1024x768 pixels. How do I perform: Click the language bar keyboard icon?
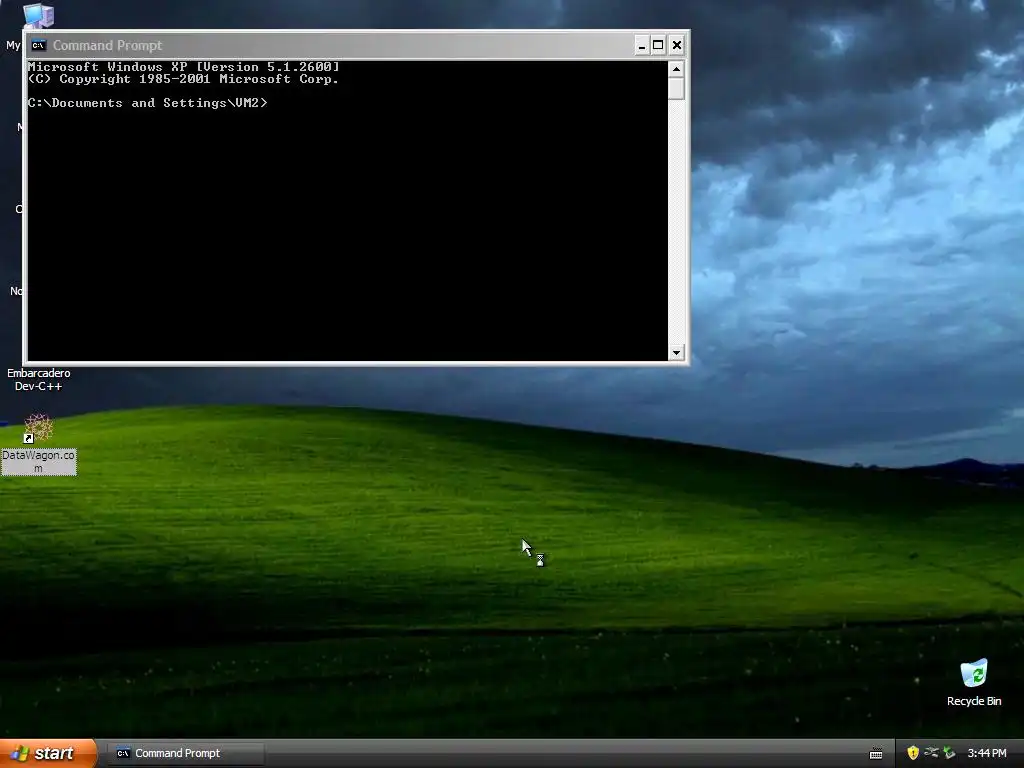[876, 754]
